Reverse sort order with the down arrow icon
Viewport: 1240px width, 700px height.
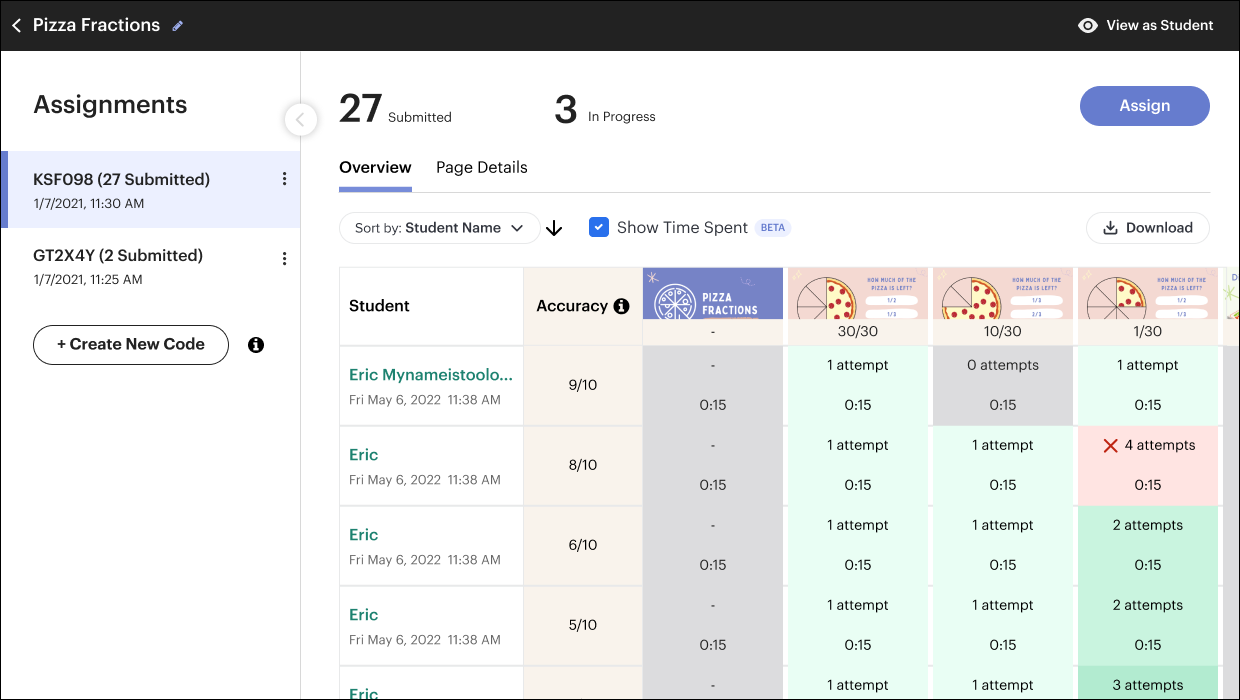pos(555,229)
